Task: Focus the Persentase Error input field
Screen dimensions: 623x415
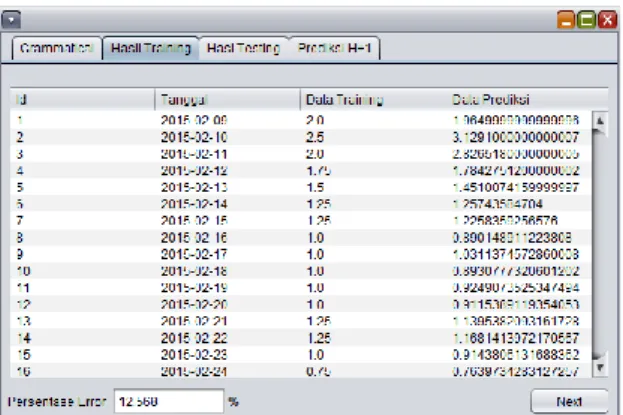Action: click(169, 401)
